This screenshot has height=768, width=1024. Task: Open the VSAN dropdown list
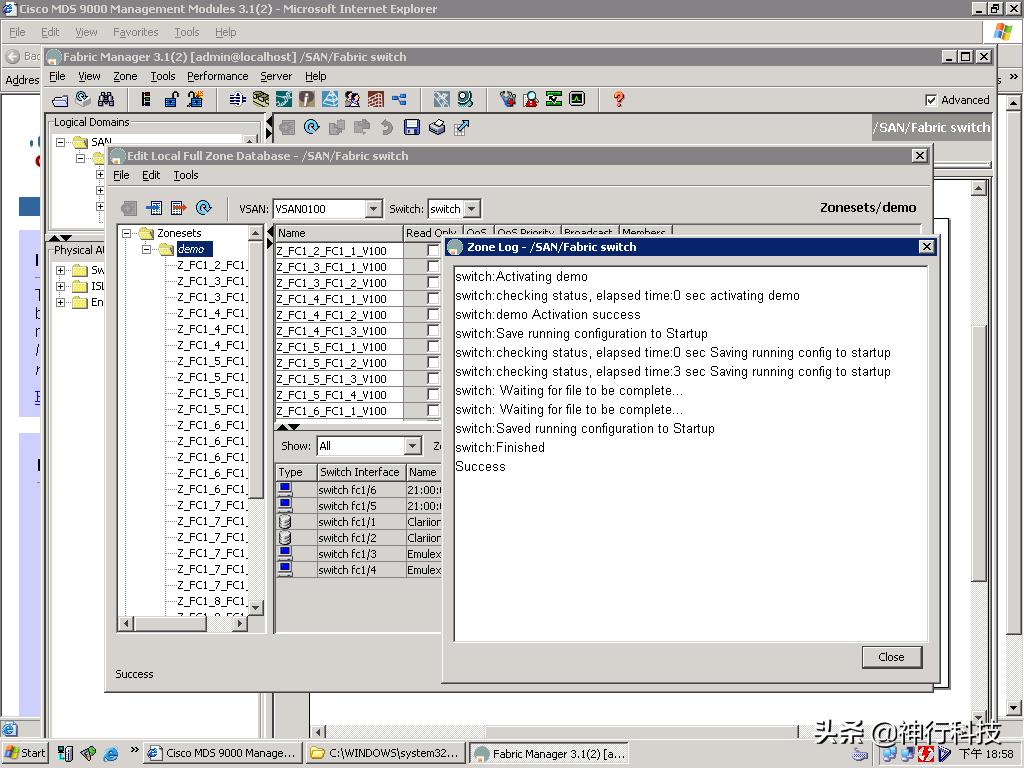pos(373,209)
